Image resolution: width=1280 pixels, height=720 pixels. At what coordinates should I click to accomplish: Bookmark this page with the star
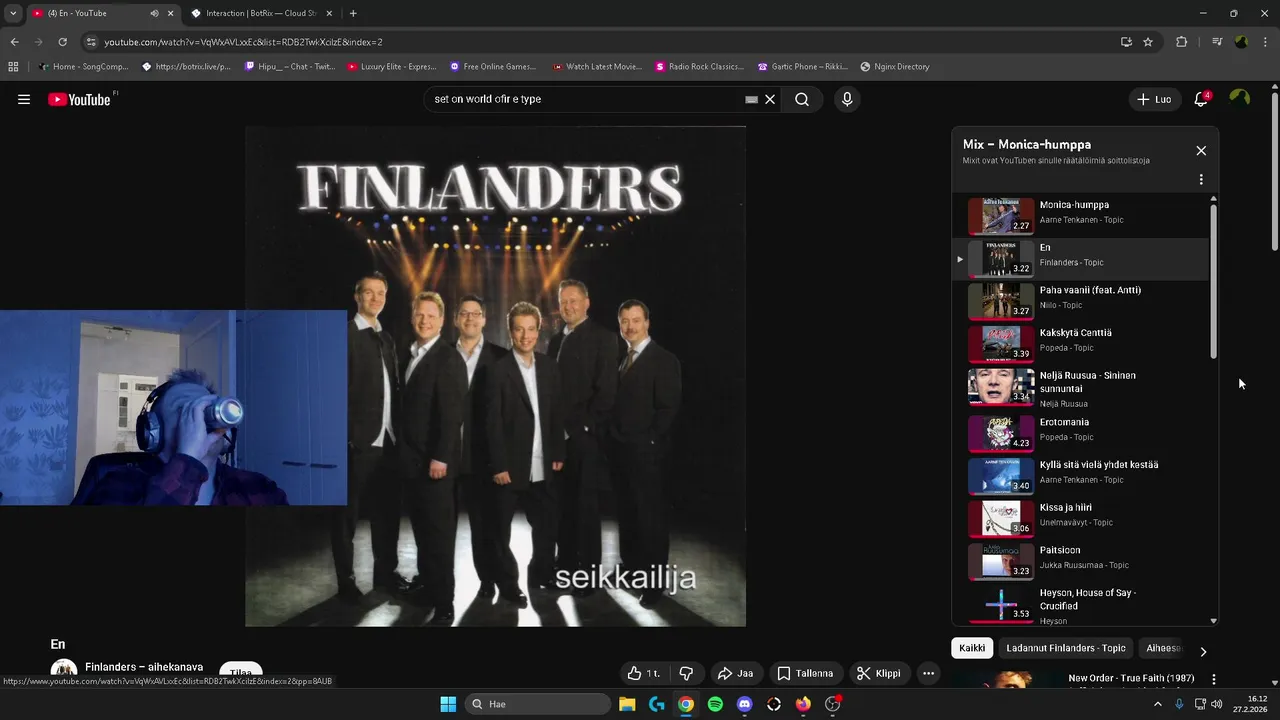1148,42
